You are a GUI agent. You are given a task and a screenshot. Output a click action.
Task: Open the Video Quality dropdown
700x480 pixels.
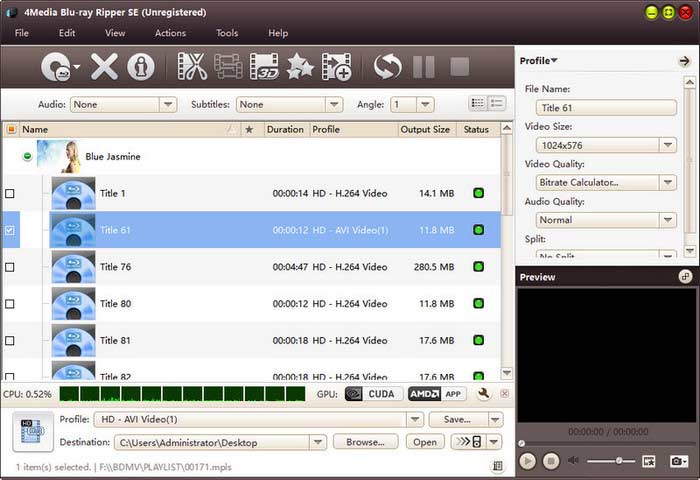point(668,182)
